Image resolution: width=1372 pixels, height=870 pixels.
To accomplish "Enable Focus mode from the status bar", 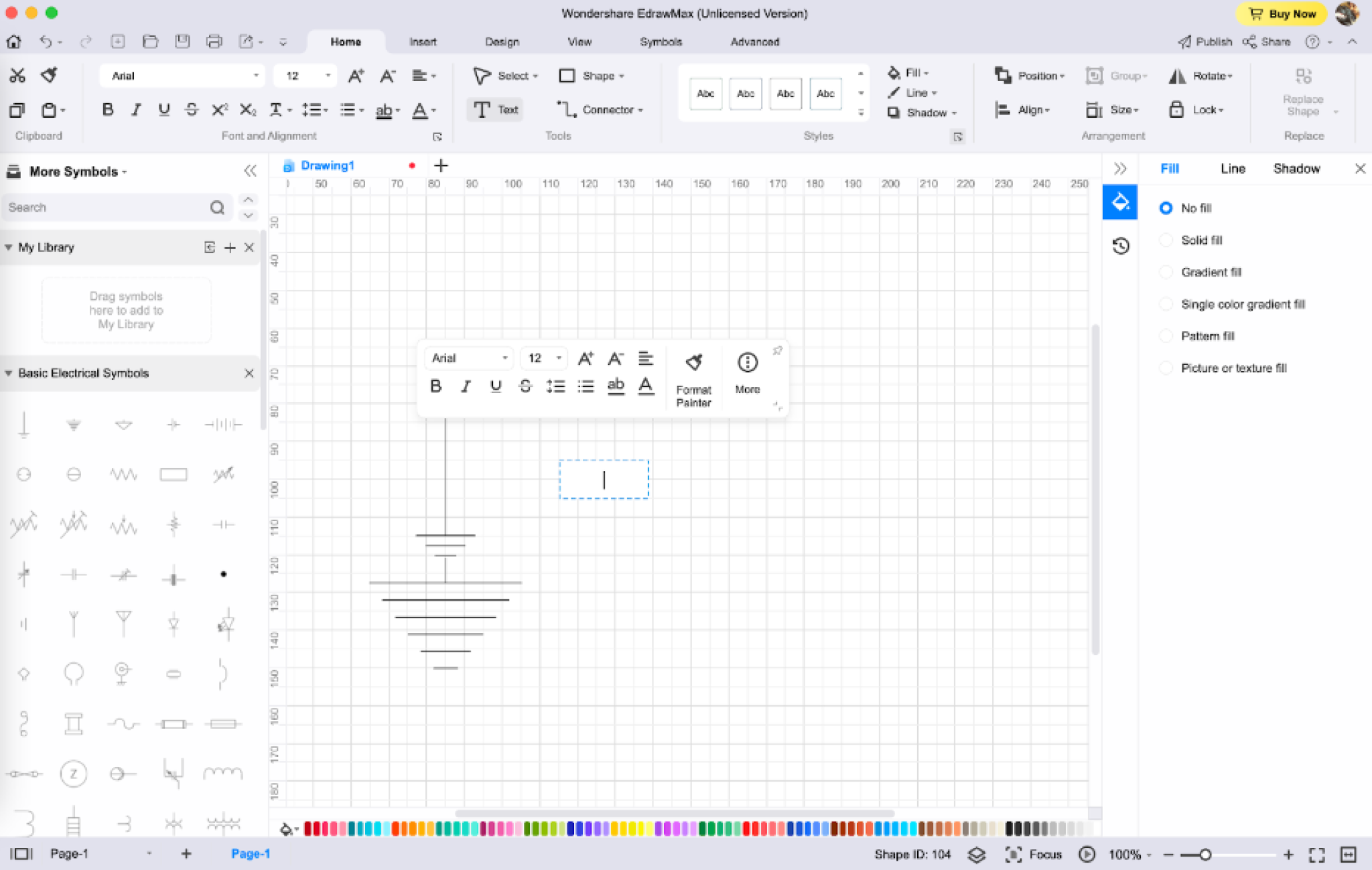I will 1035,854.
